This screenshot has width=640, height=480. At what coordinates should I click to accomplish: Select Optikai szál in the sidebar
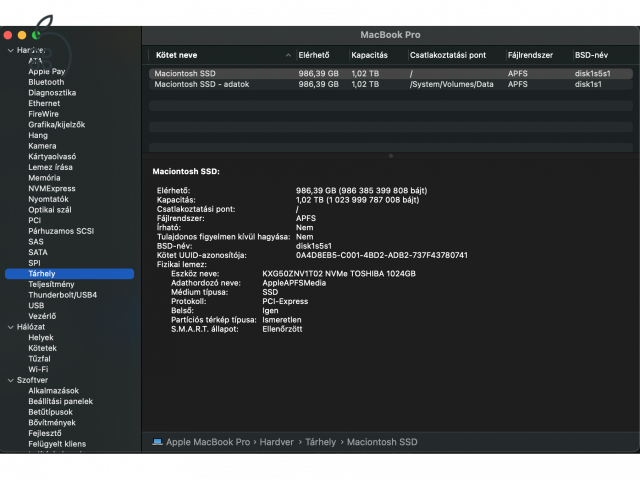coord(49,209)
